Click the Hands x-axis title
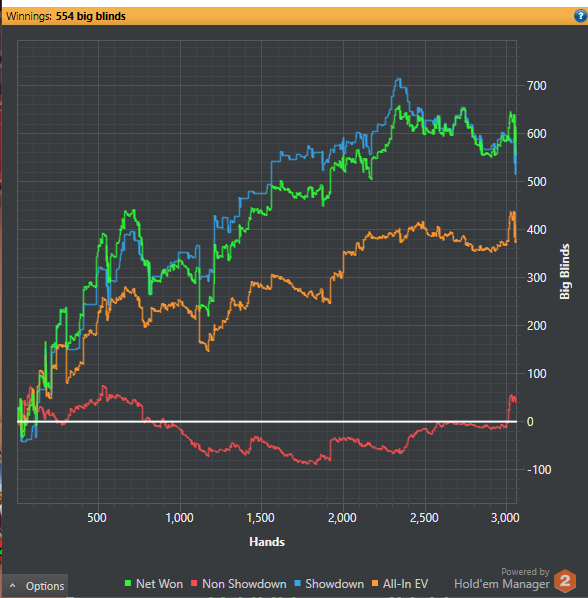Image resolution: width=588 pixels, height=598 pixels. [267, 542]
